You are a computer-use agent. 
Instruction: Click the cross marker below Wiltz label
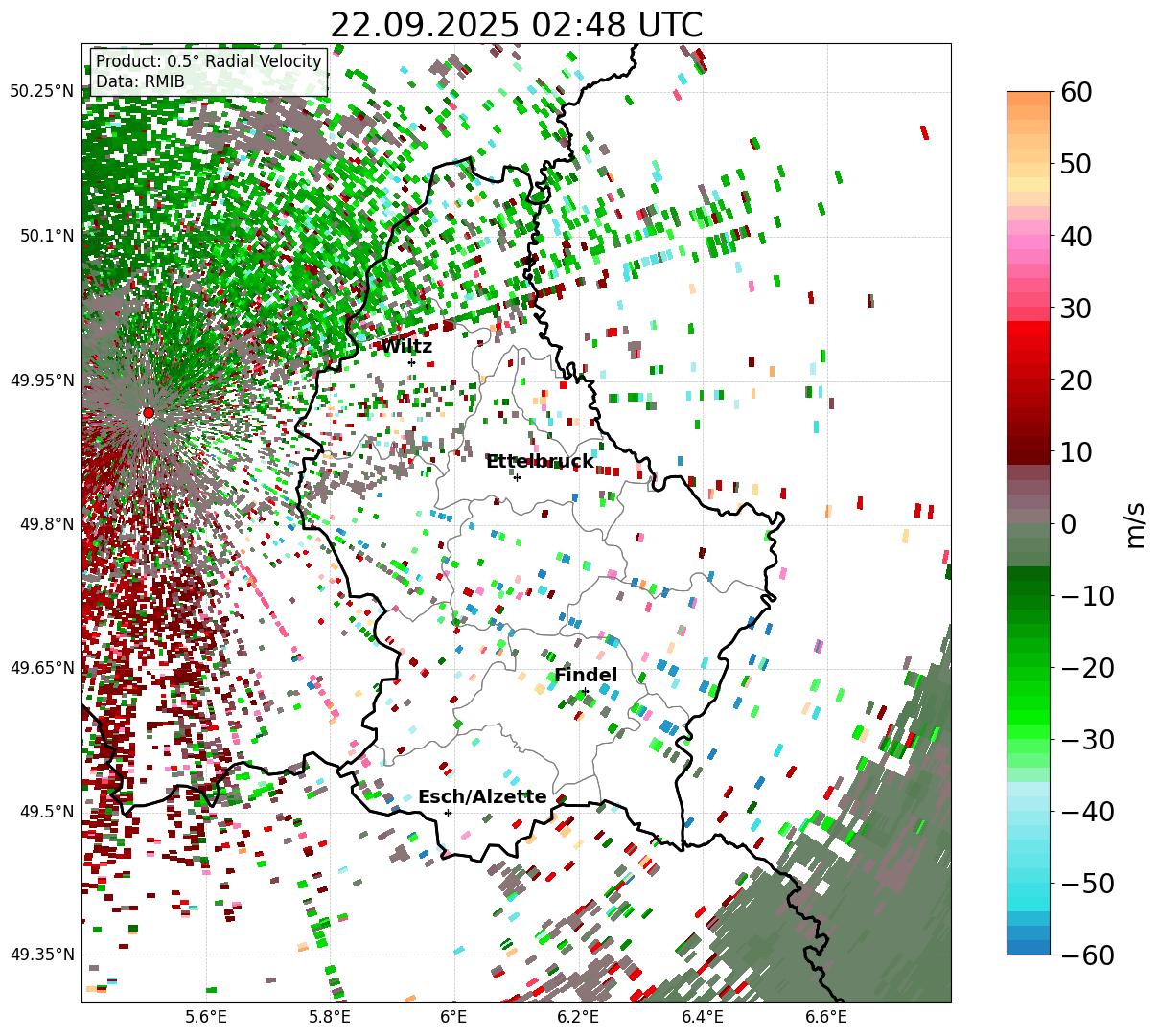(x=411, y=362)
